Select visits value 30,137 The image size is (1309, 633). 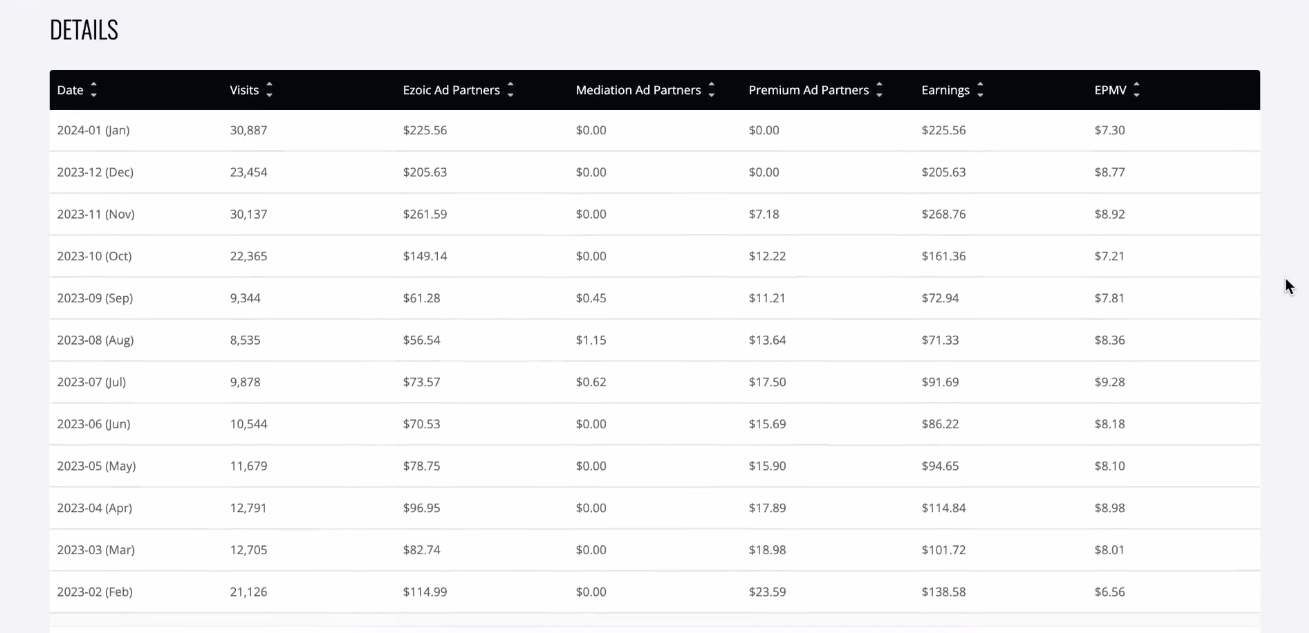[249, 214]
